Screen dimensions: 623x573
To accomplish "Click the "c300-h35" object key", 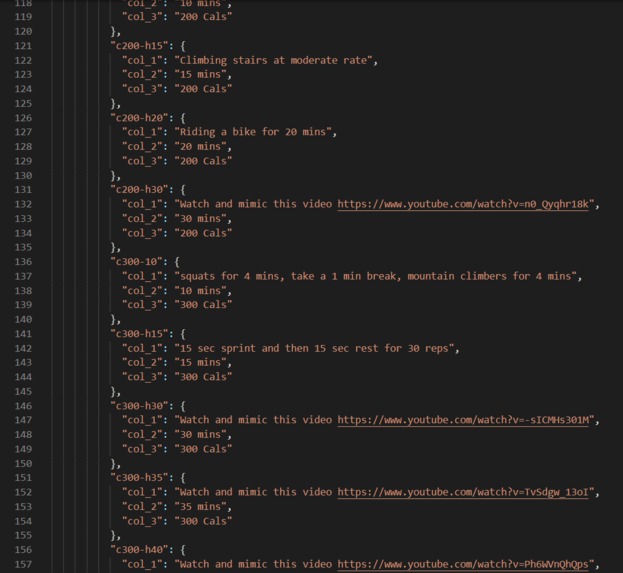I will (x=139, y=478).
